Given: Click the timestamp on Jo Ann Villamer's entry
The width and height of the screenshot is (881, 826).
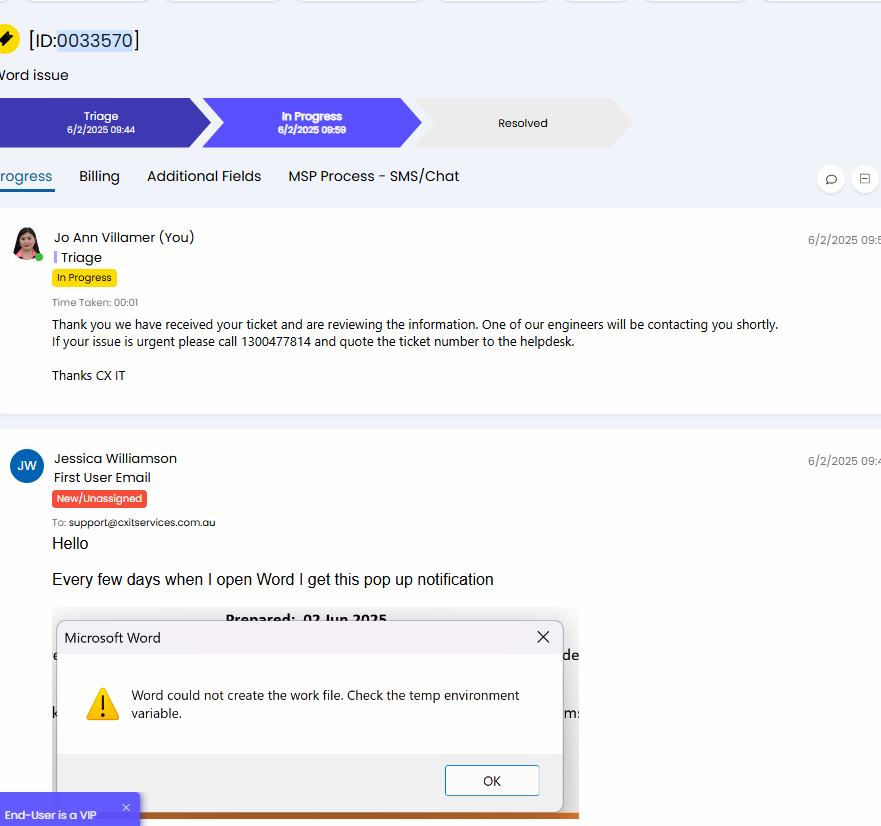Looking at the screenshot, I should (844, 240).
